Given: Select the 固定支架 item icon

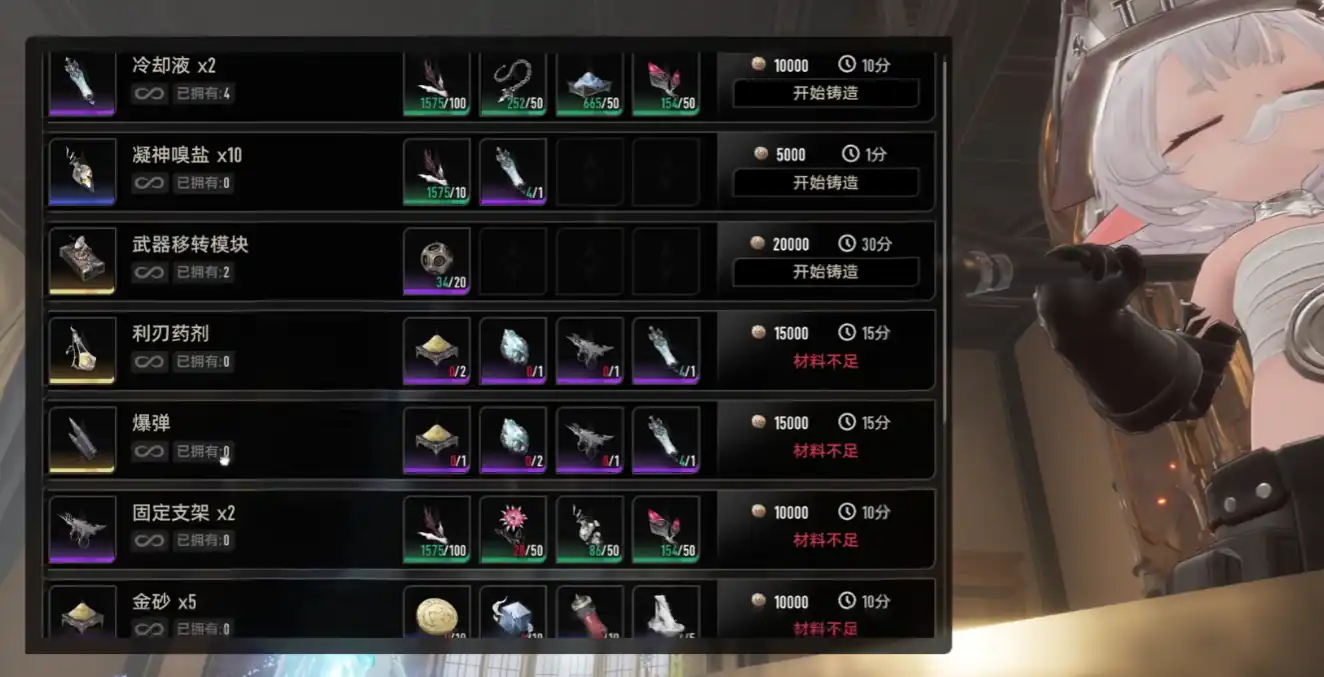Looking at the screenshot, I should click(82, 530).
